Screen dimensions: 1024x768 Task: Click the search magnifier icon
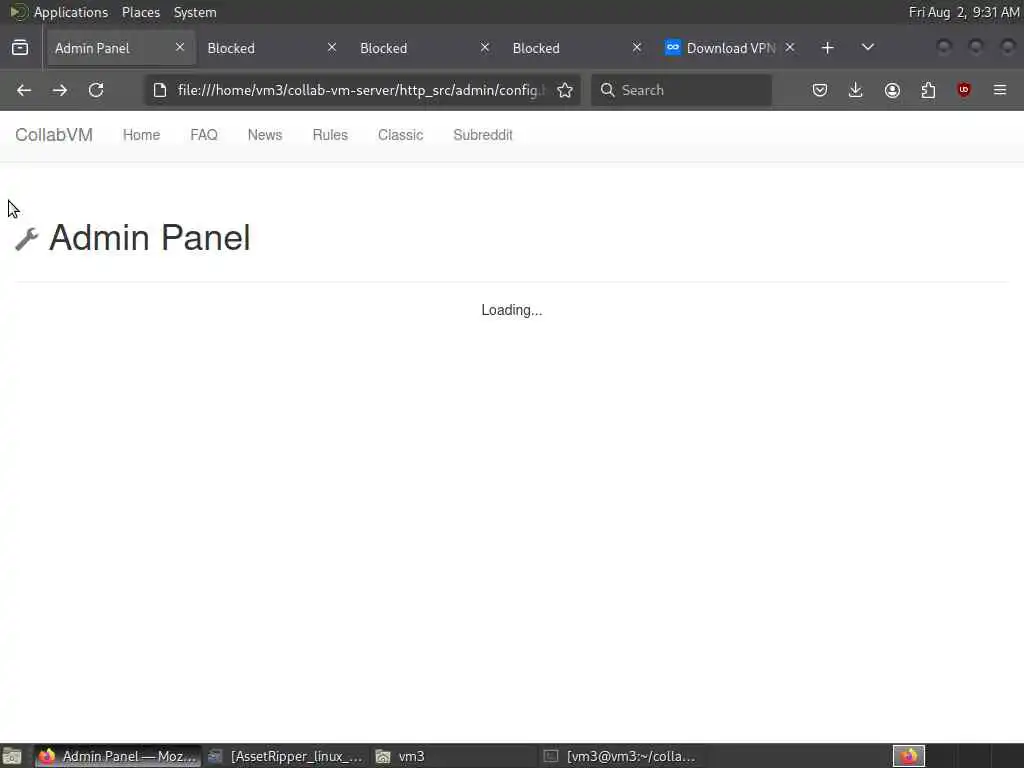607,90
